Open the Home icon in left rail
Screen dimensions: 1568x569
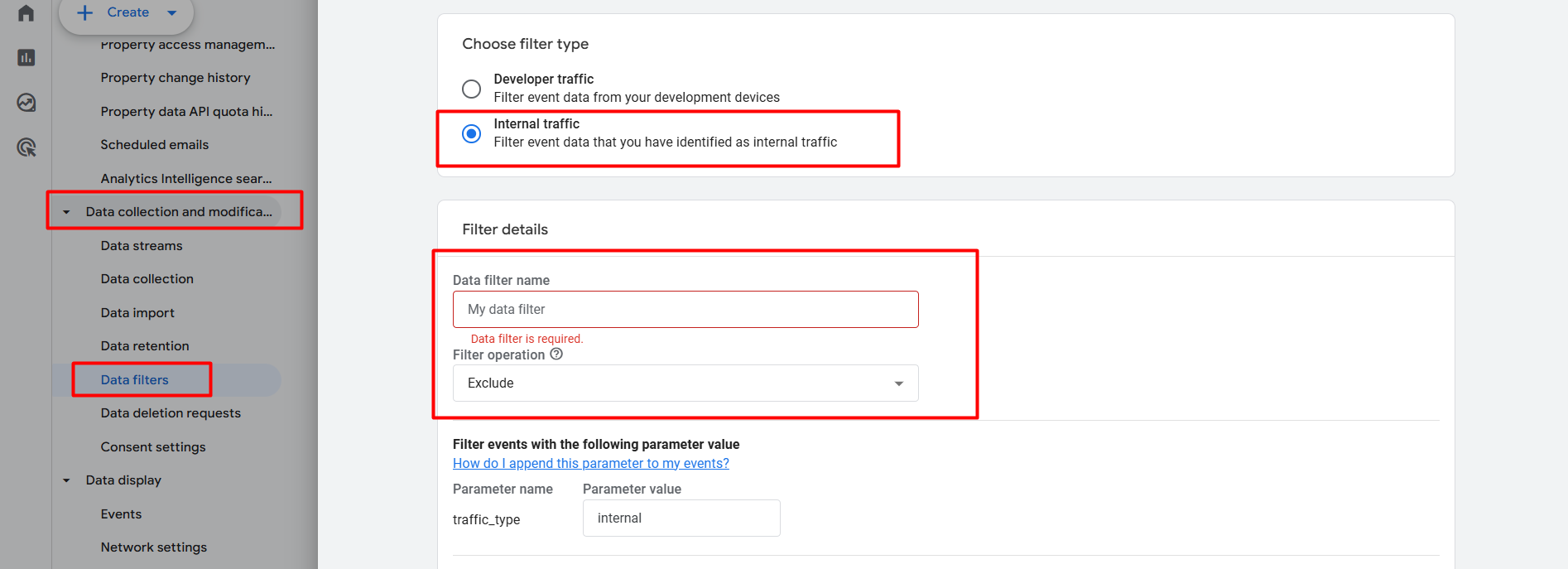[x=26, y=13]
